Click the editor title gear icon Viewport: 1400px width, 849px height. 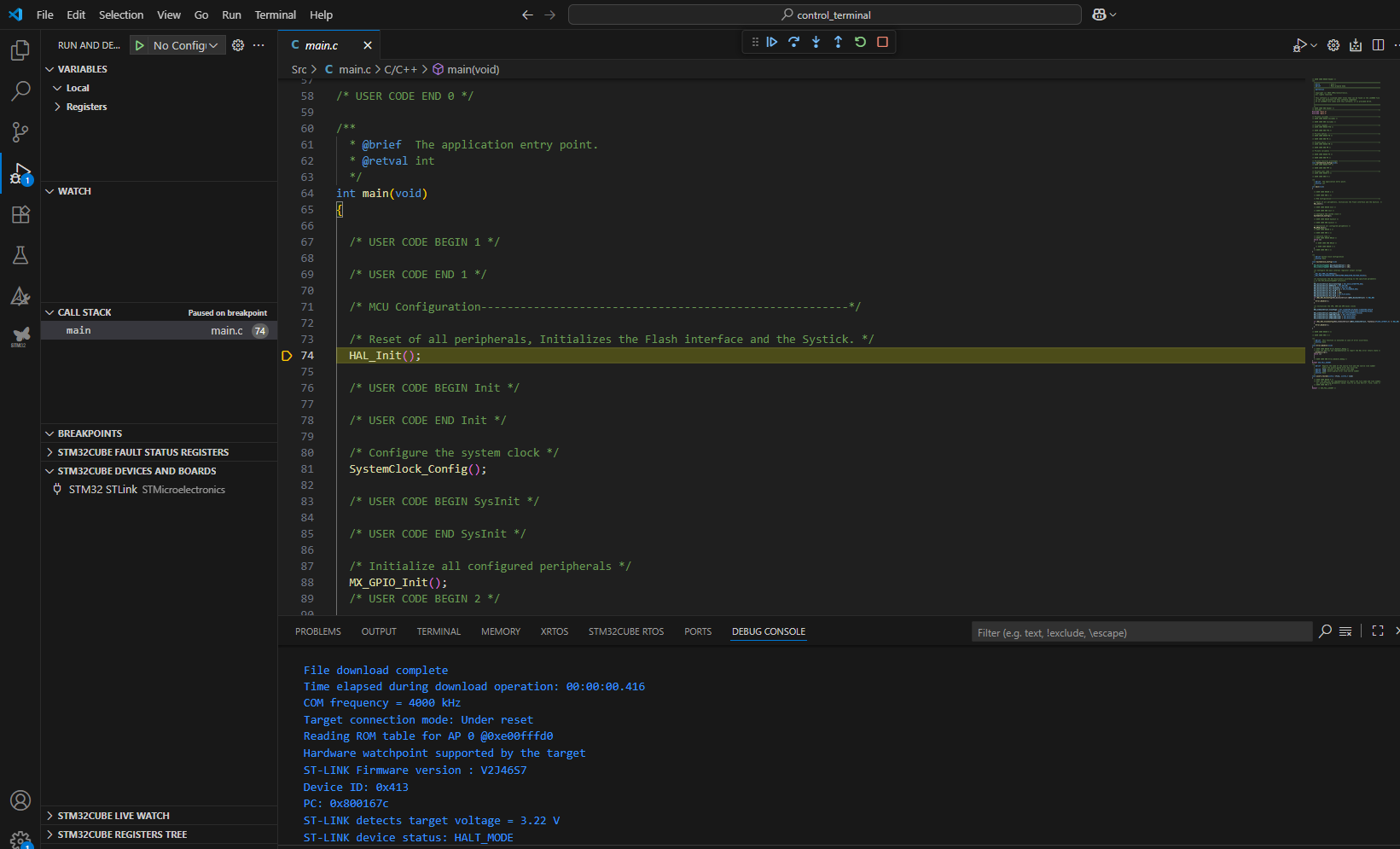click(x=1333, y=45)
